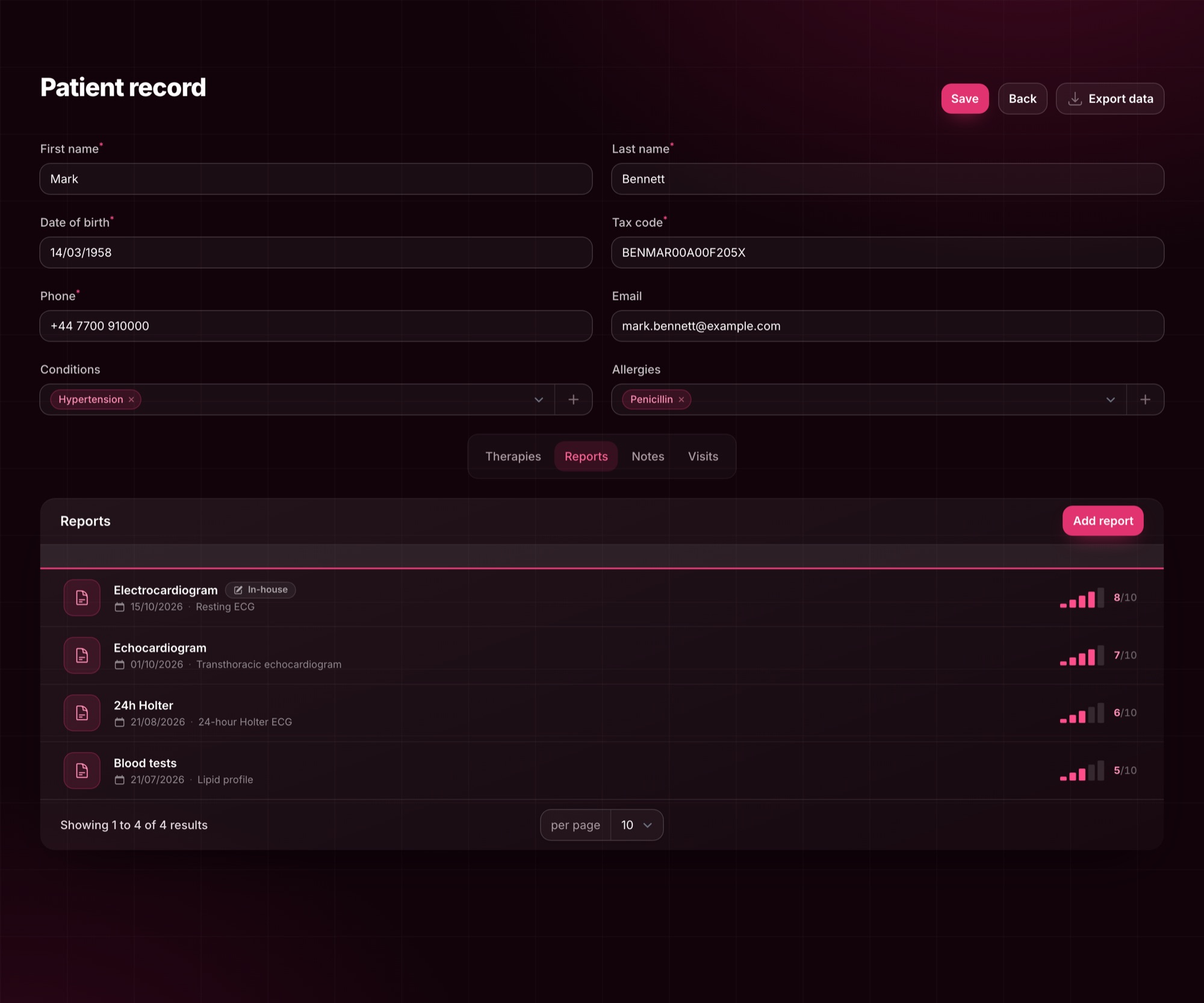The height and width of the screenshot is (1003, 1204).
Task: Focus the Last name field
Action: pos(887,179)
